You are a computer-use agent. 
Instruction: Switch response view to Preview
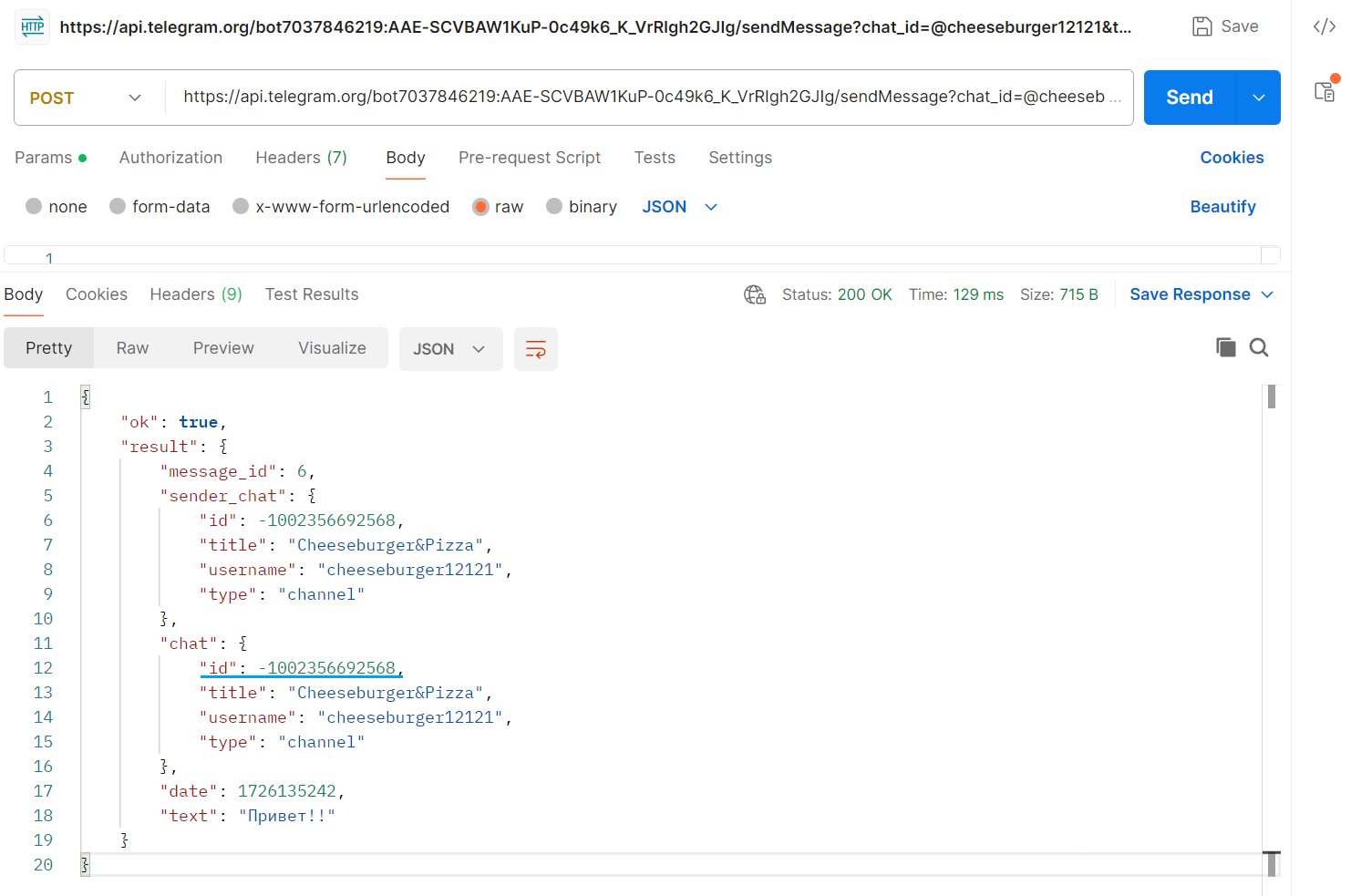223,348
